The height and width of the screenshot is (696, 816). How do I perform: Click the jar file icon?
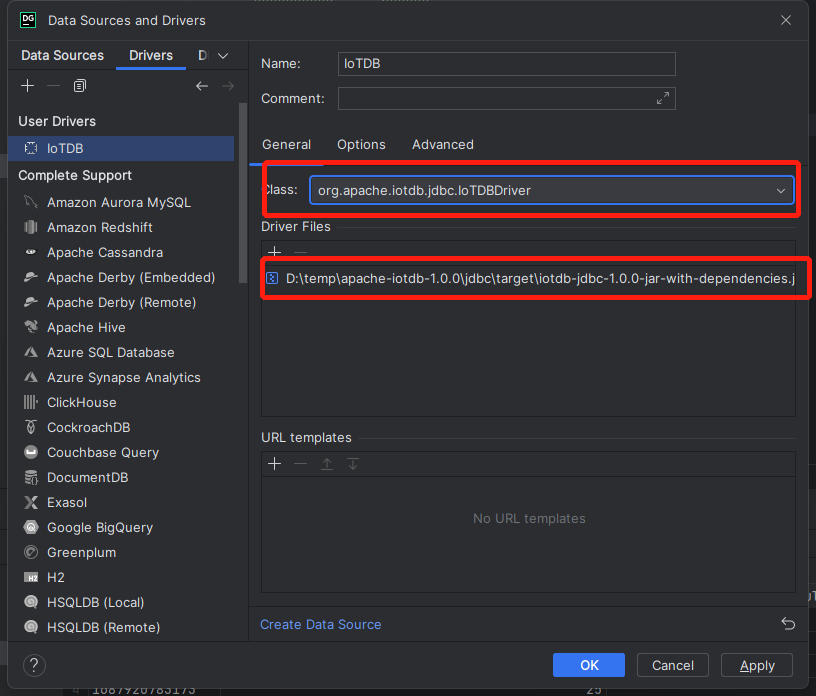tap(272, 278)
